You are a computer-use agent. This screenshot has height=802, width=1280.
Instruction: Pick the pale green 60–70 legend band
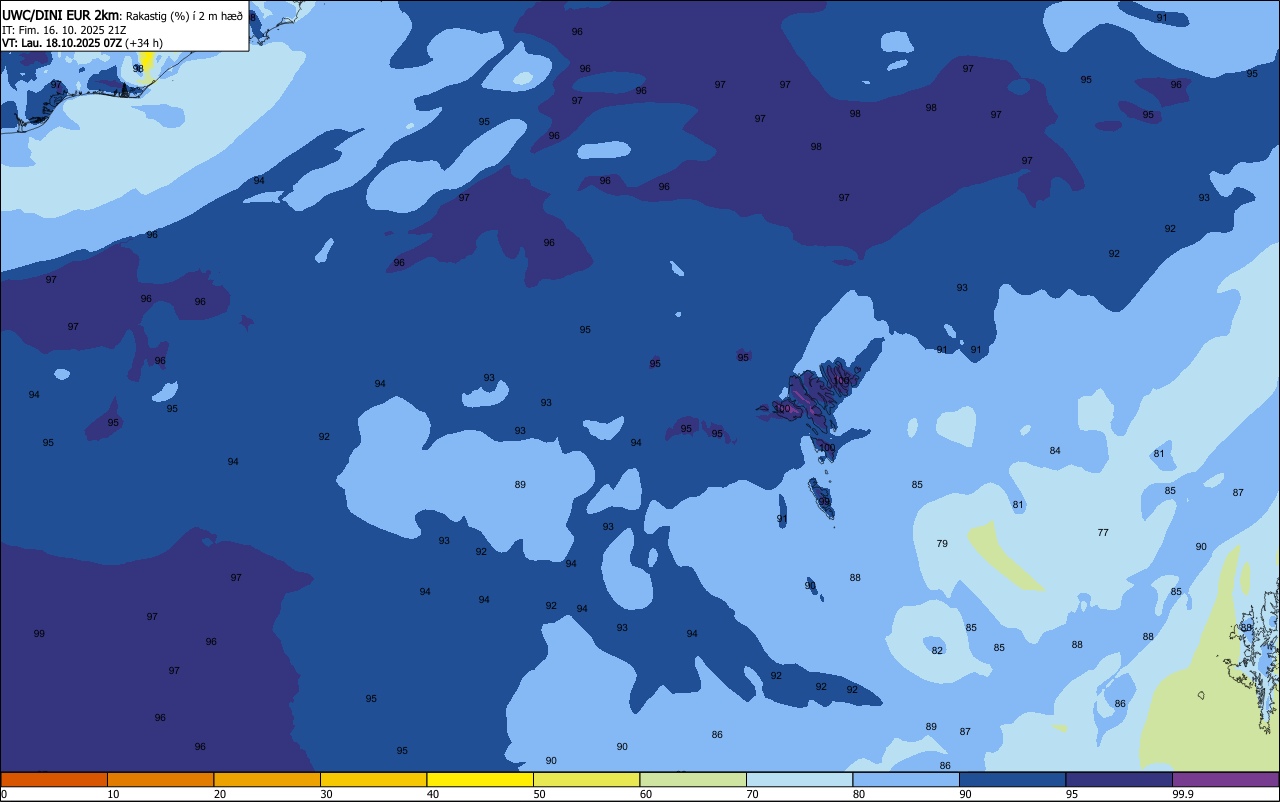point(693,779)
